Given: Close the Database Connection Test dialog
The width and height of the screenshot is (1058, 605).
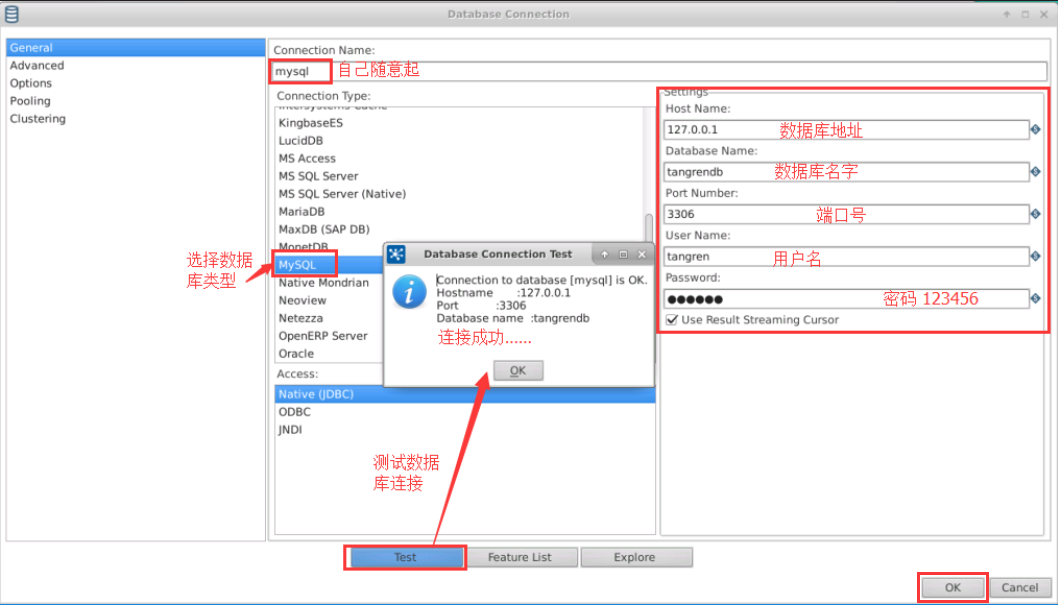Looking at the screenshot, I should (642, 254).
